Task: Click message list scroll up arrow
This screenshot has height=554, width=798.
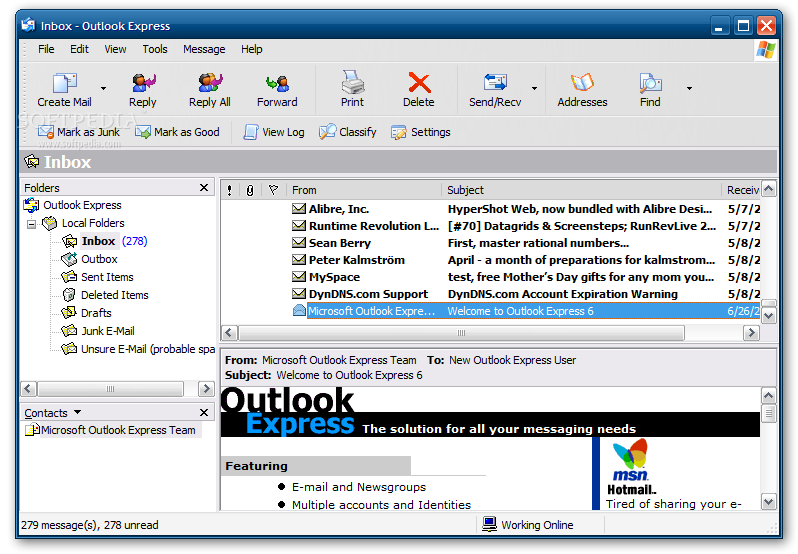Action: (768, 189)
